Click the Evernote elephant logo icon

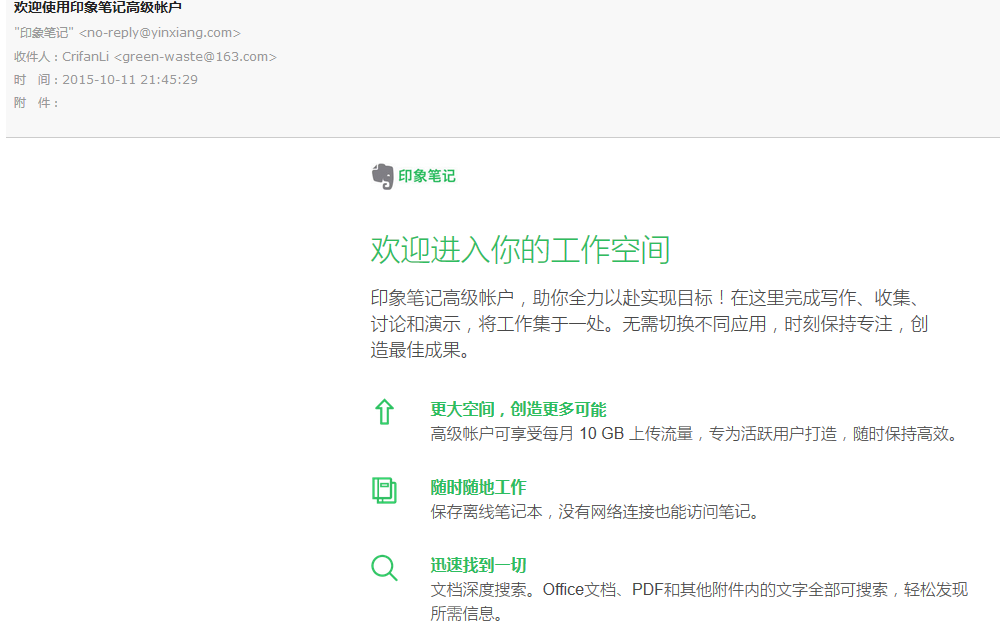(383, 176)
